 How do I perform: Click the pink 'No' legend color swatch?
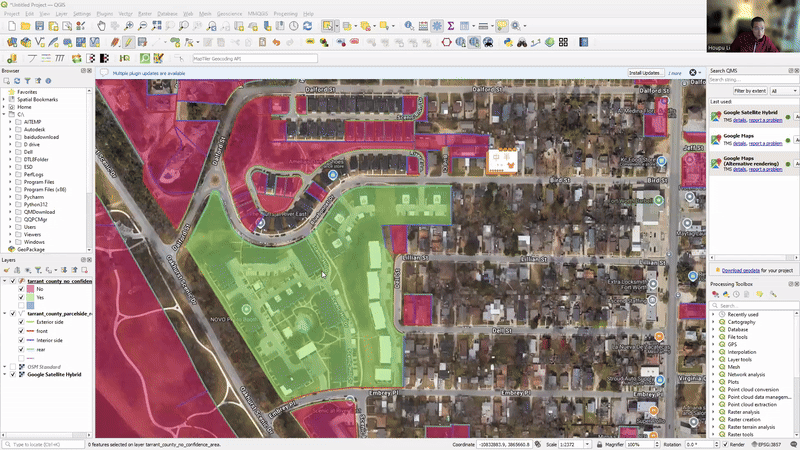(x=31, y=288)
